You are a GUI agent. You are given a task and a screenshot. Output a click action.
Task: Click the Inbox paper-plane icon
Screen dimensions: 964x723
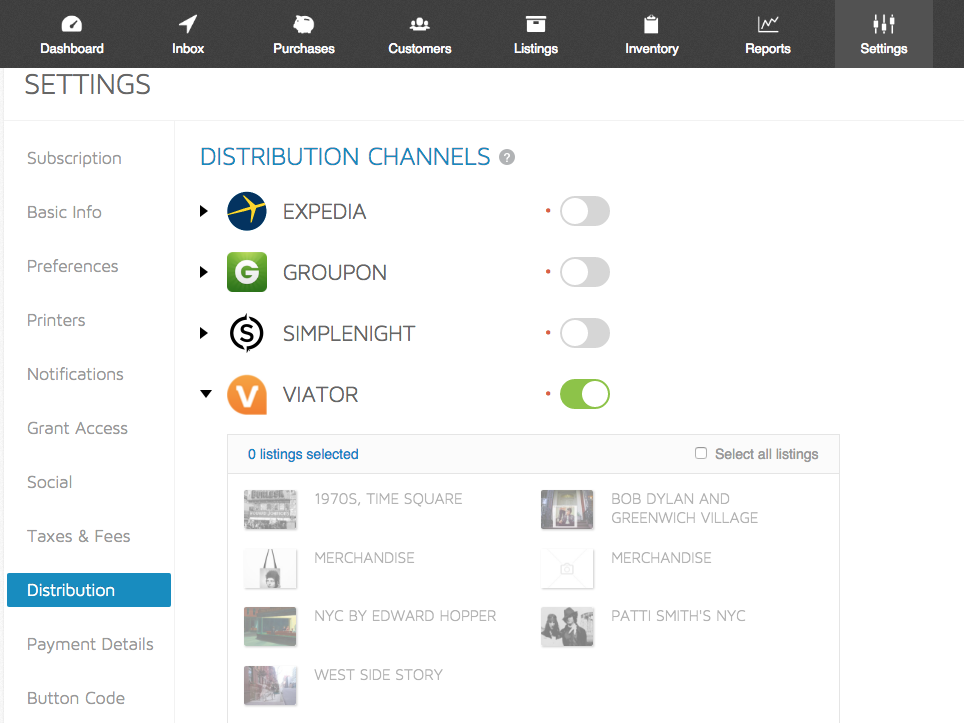(188, 24)
